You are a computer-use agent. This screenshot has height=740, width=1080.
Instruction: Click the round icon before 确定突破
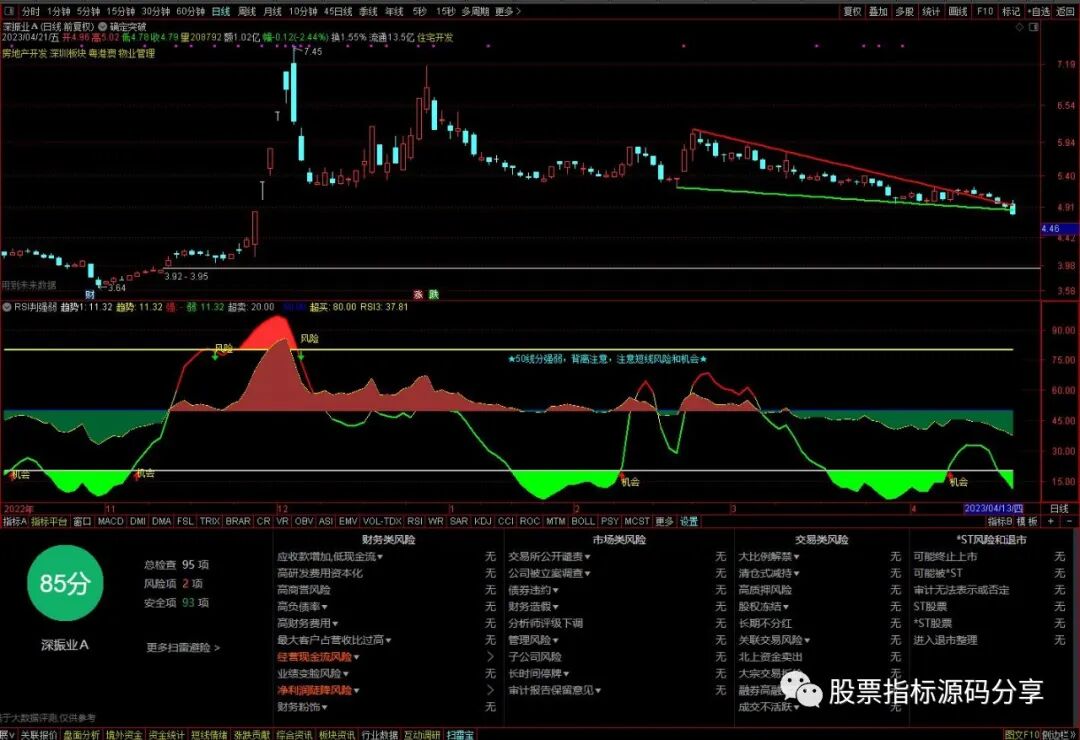(102, 26)
